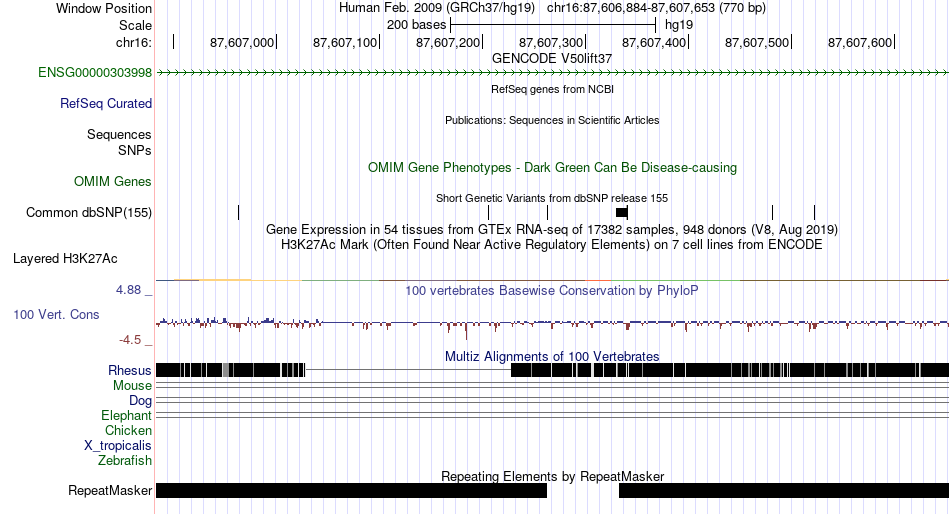The height and width of the screenshot is (514, 950).
Task: Click the hg19 label beside scale bar
Action: tap(679, 25)
